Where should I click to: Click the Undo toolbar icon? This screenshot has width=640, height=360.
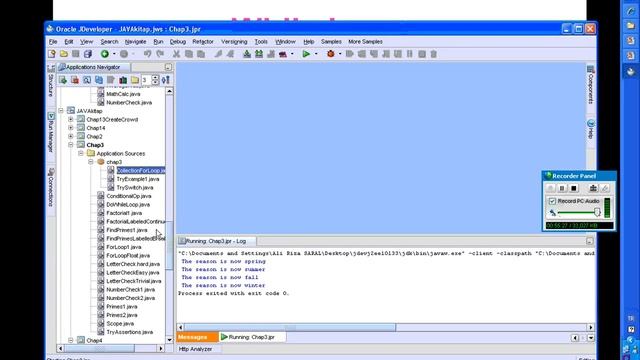(x=147, y=54)
